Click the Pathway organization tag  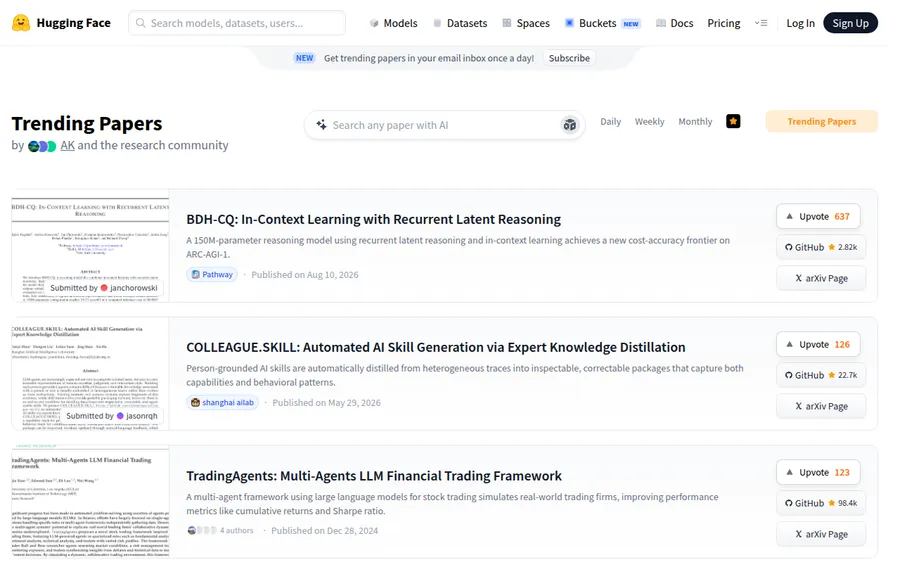[x=212, y=274]
